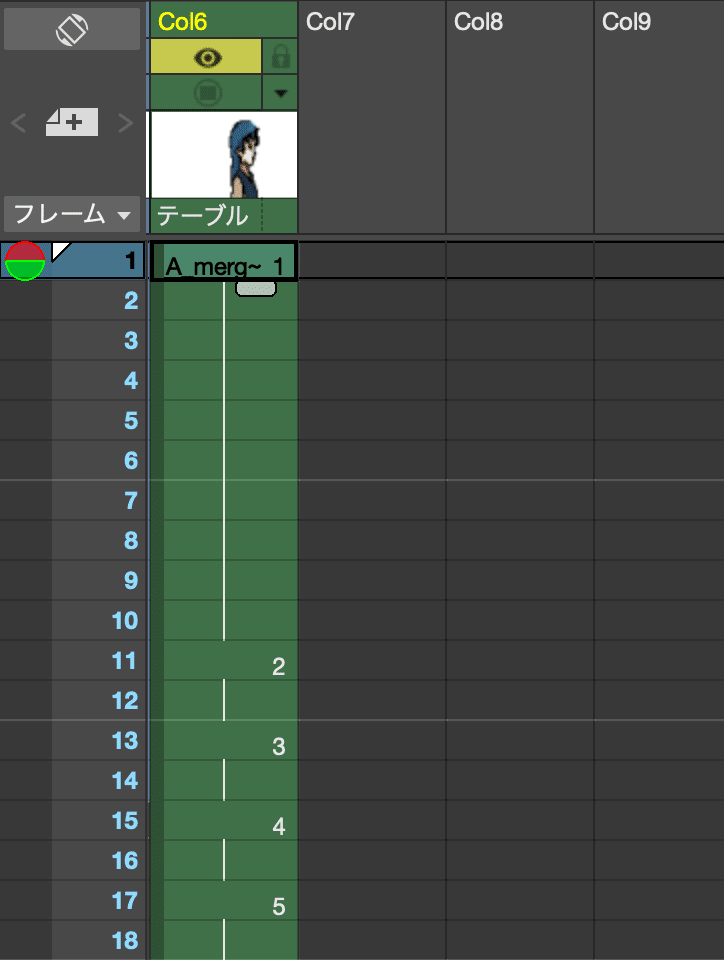Click frame number 5 in row header
This screenshot has width=724, height=960.
coord(131,421)
